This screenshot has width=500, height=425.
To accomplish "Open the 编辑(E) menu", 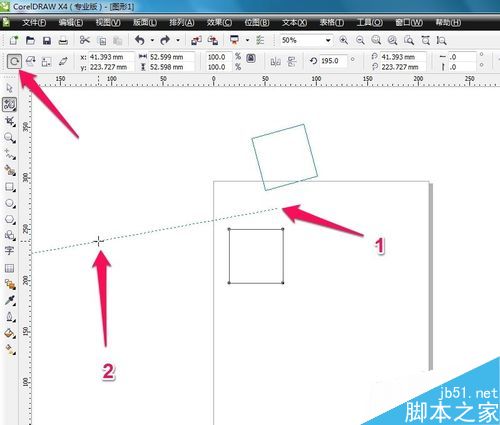I will point(71,23).
